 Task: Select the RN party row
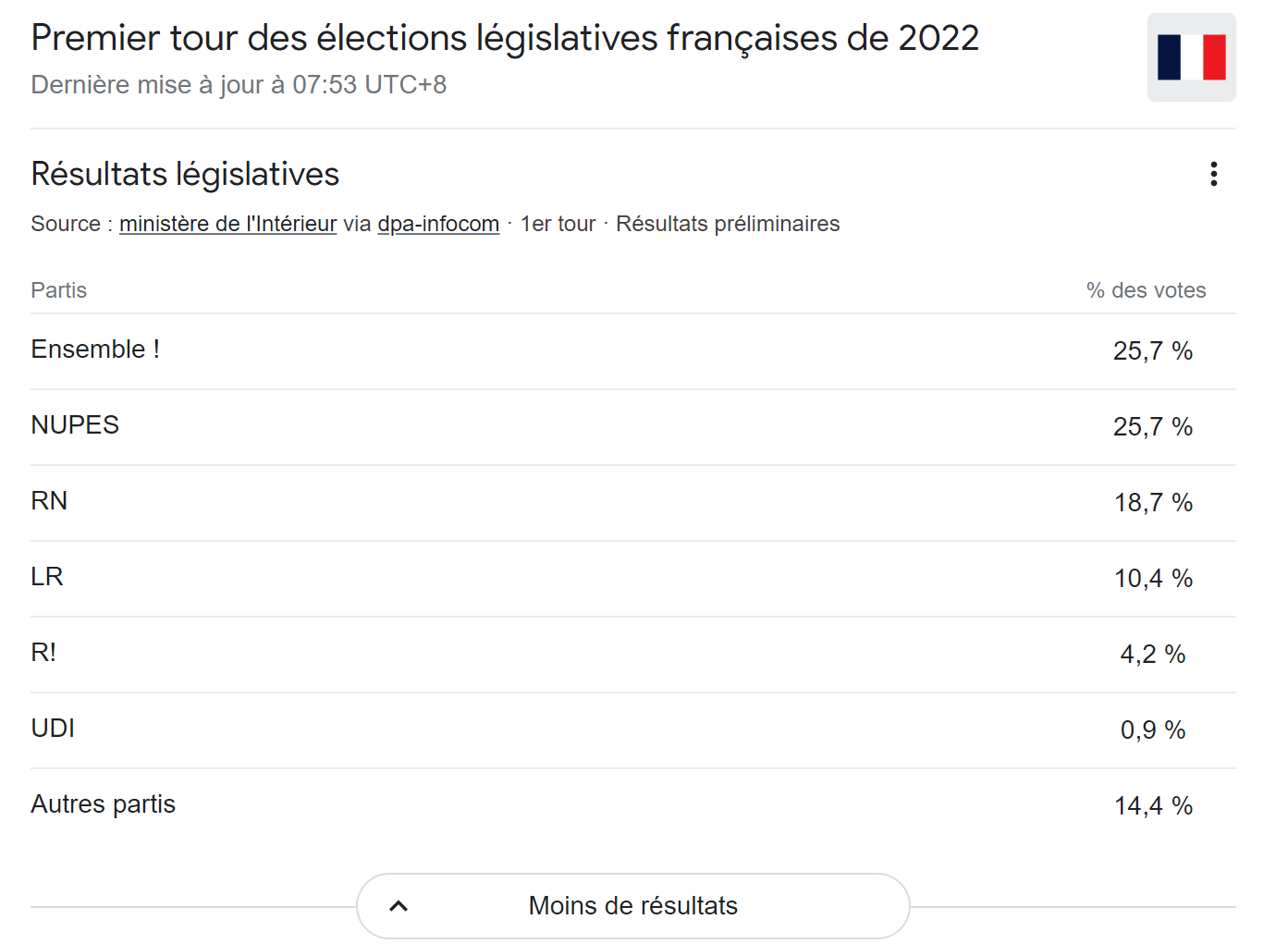633,503
